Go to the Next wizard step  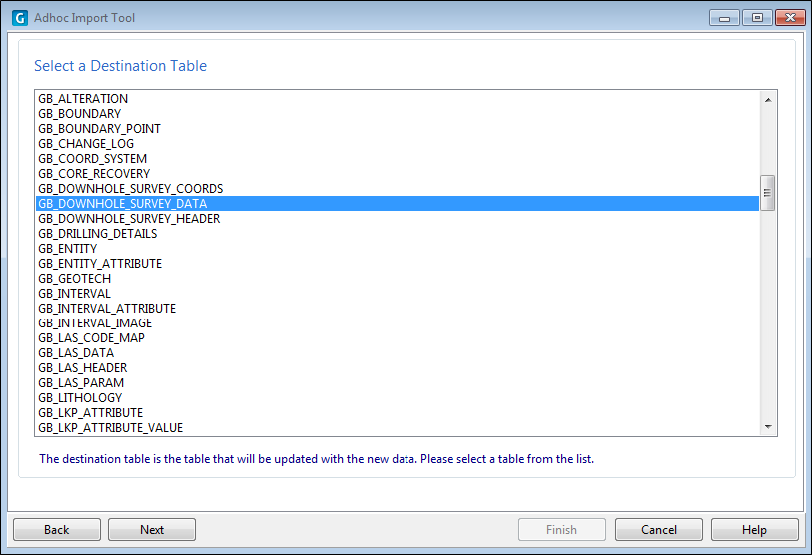[x=152, y=530]
